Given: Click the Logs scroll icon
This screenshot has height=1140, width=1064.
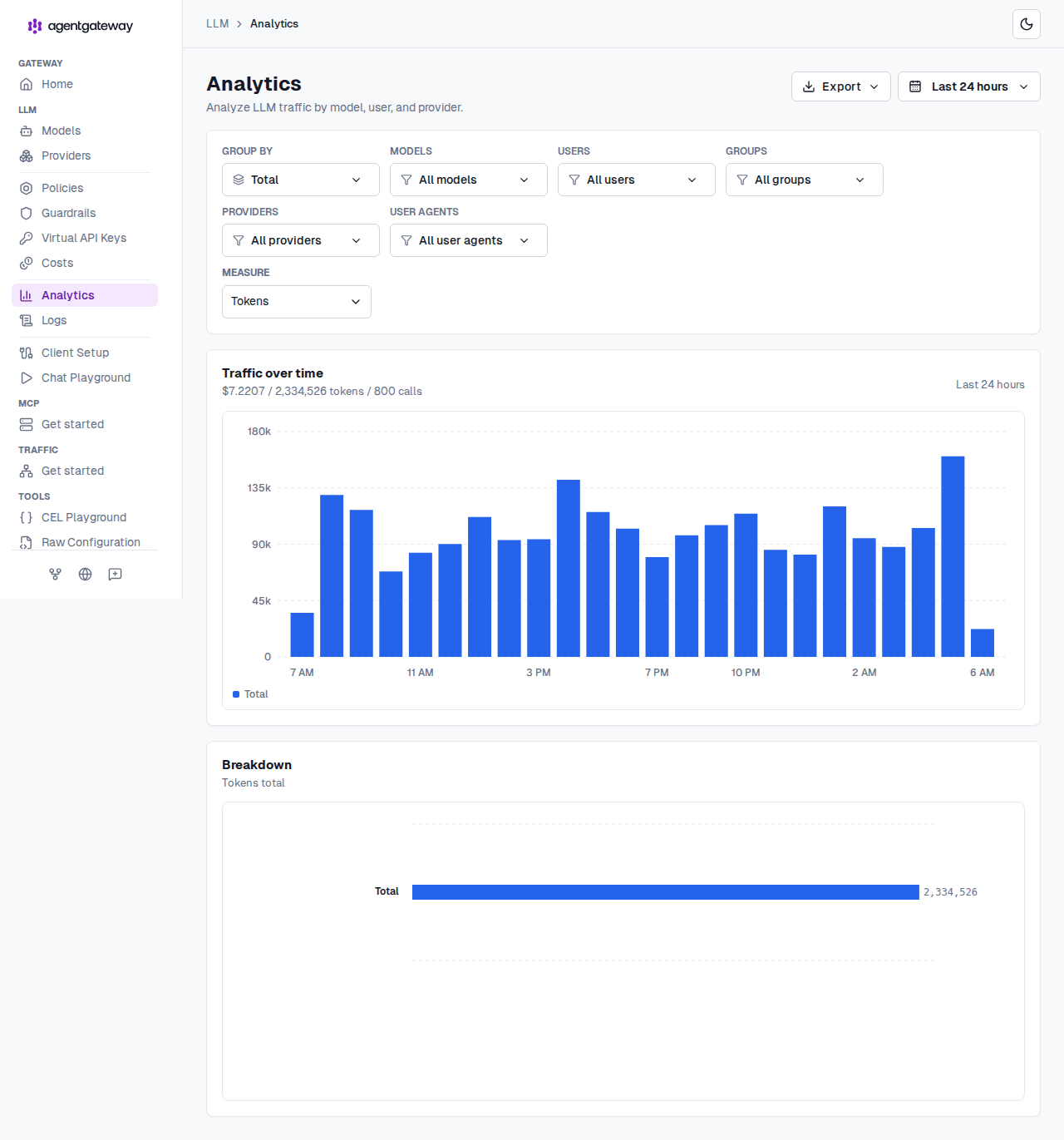Looking at the screenshot, I should [27, 320].
